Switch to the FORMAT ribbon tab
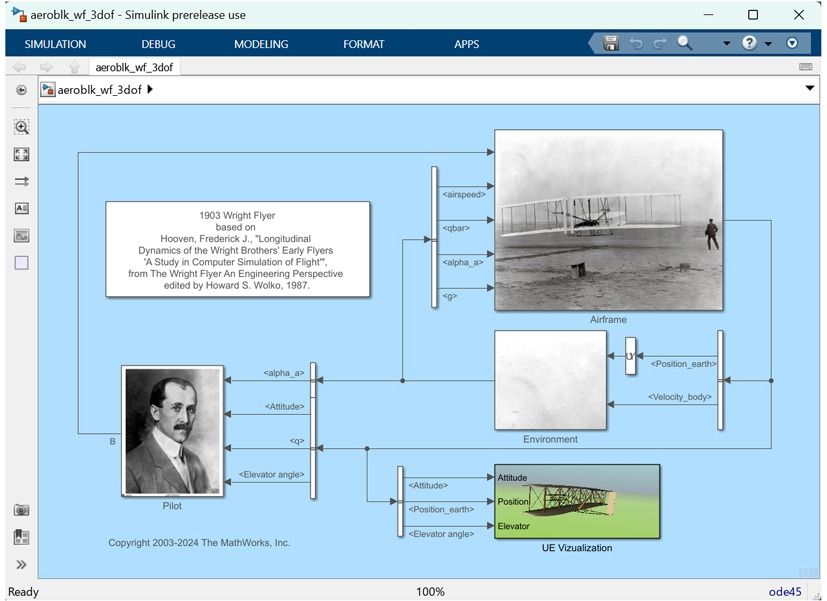The height and width of the screenshot is (601, 827). [363, 44]
